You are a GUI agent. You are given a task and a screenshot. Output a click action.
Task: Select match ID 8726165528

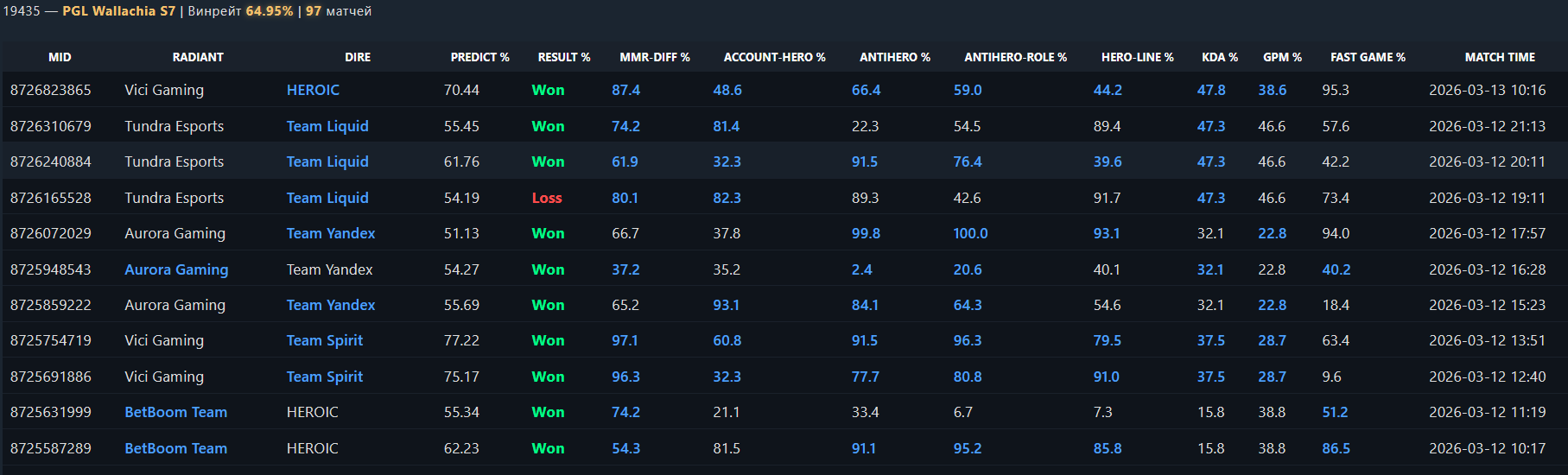[50, 198]
